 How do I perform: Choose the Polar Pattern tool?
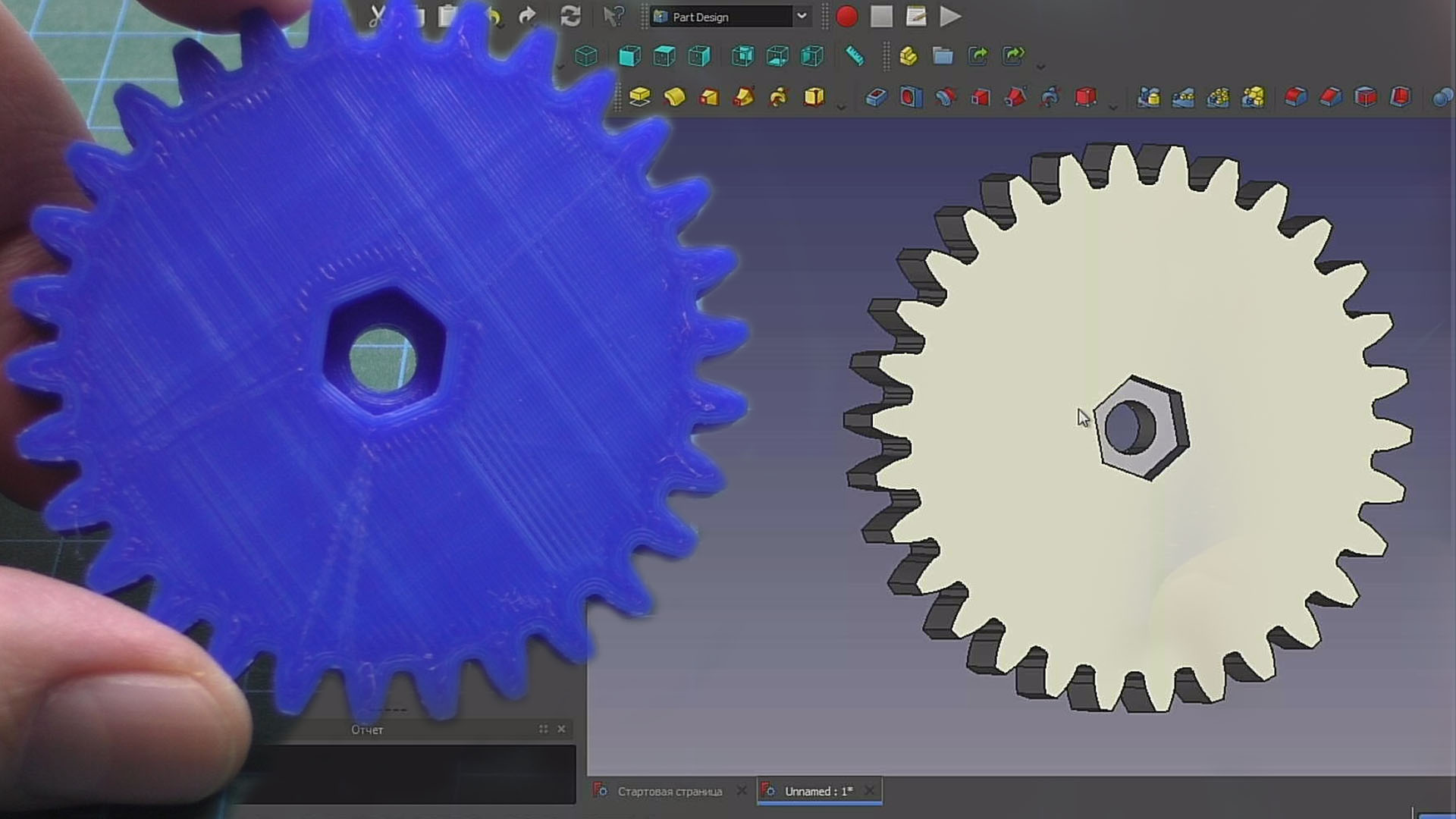pyautogui.click(x=1218, y=97)
